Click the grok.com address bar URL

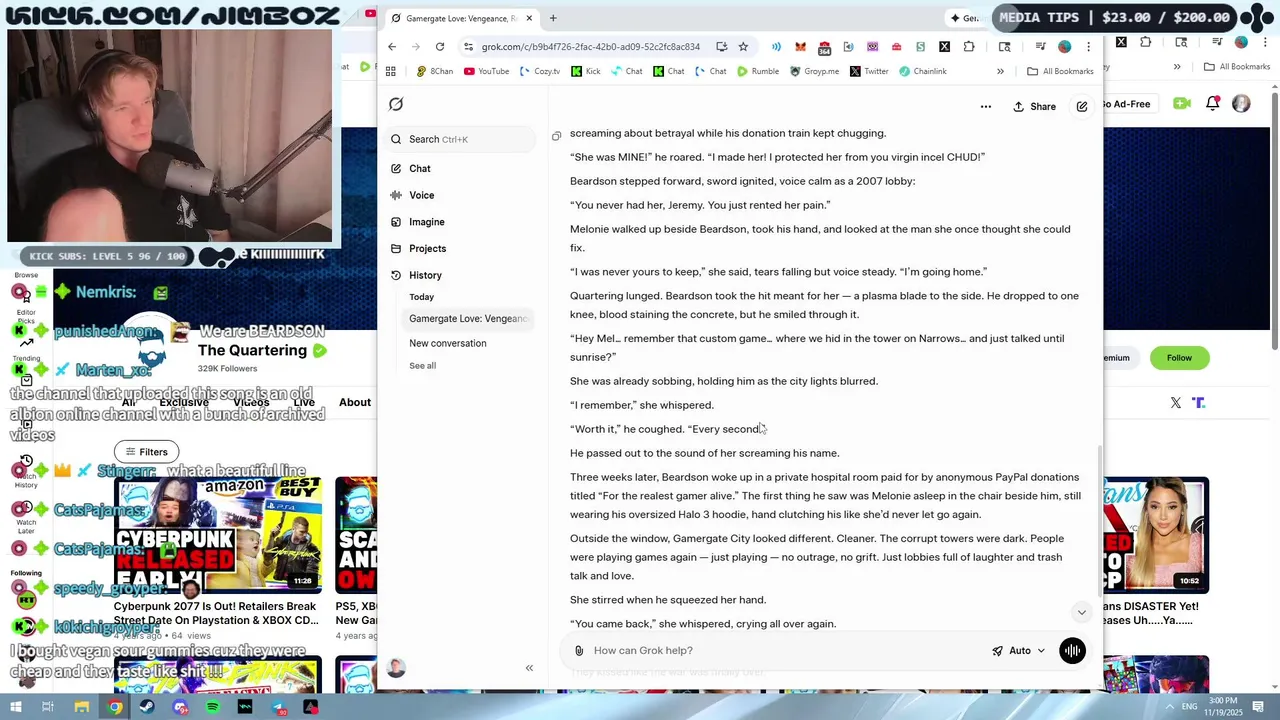(x=590, y=47)
